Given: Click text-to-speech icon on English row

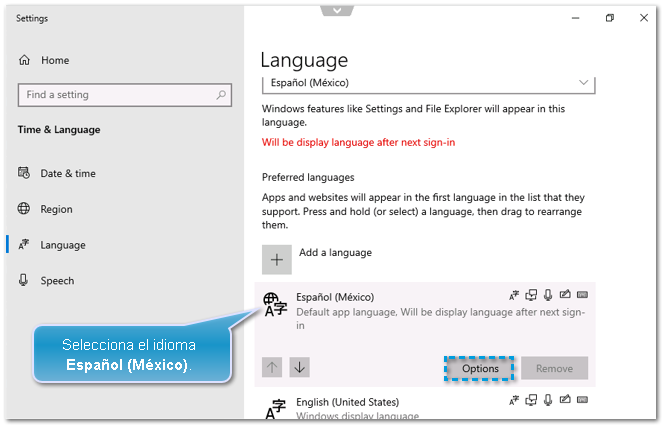Looking at the screenshot, I should 531,400.
